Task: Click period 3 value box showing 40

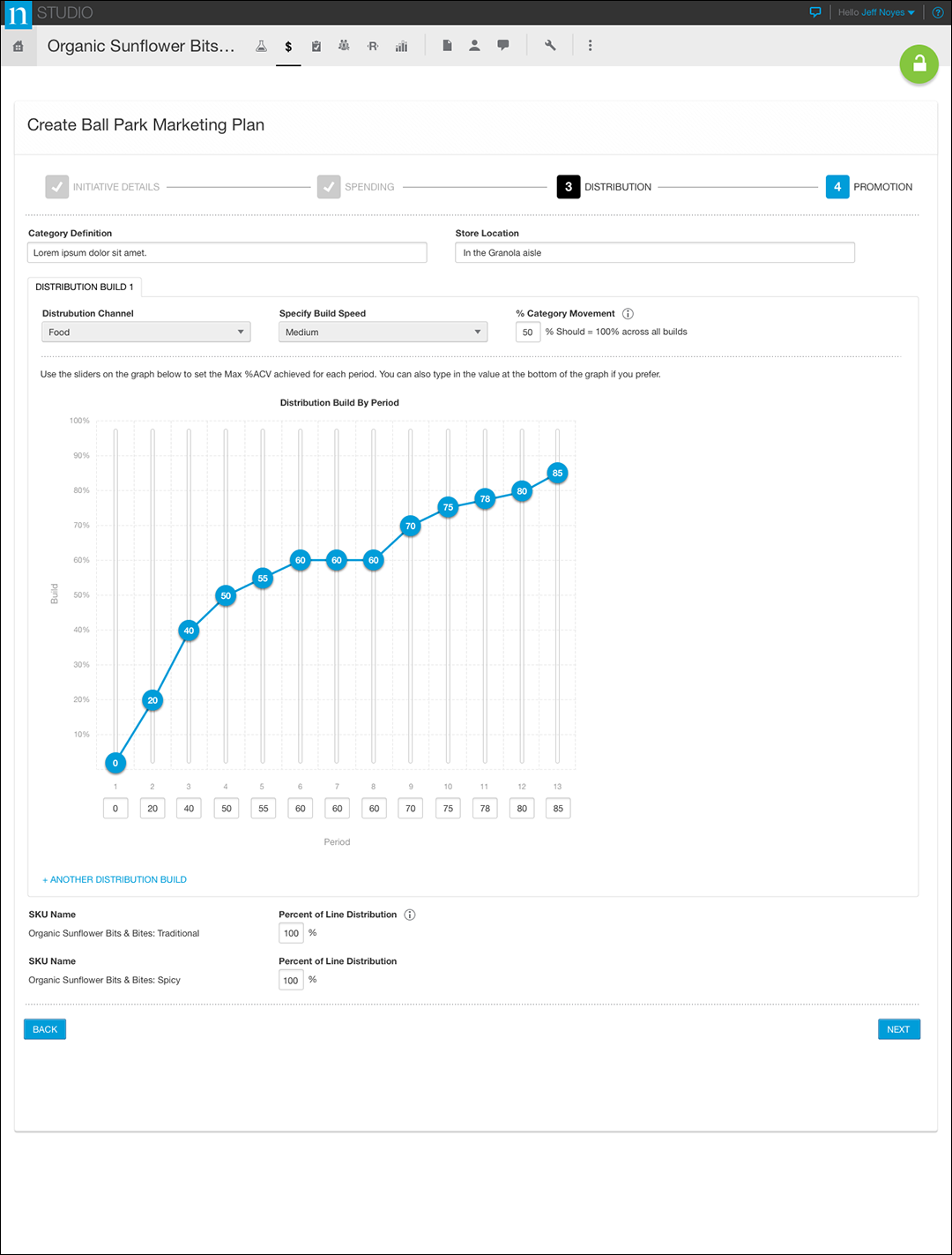Action: pyautogui.click(x=190, y=809)
